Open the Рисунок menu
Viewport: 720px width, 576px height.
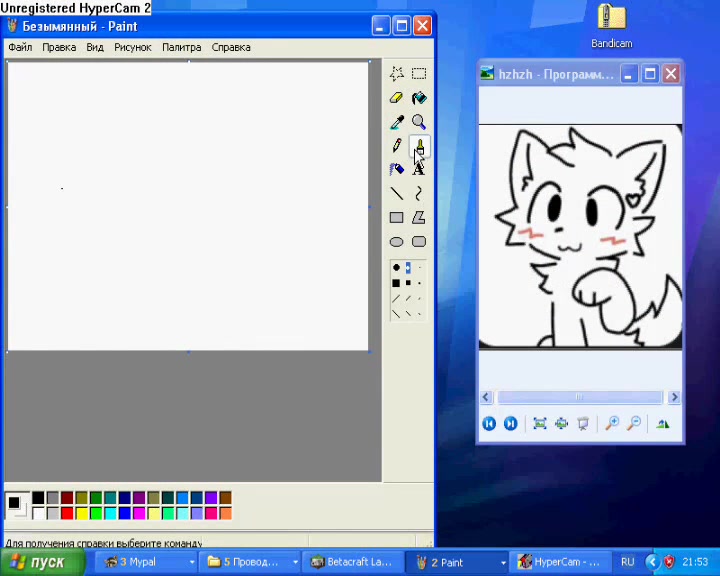pos(133,47)
